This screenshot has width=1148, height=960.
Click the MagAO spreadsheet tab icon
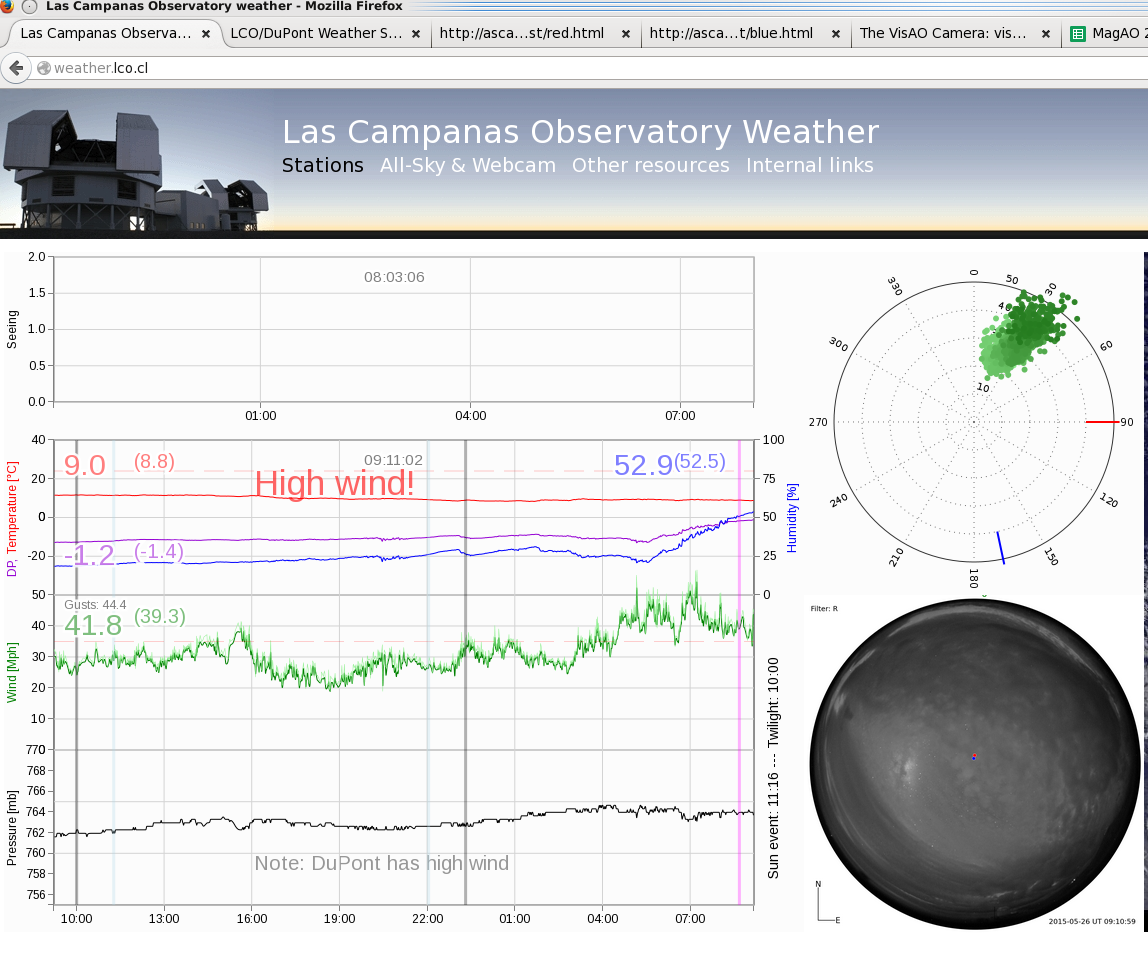[x=1078, y=34]
